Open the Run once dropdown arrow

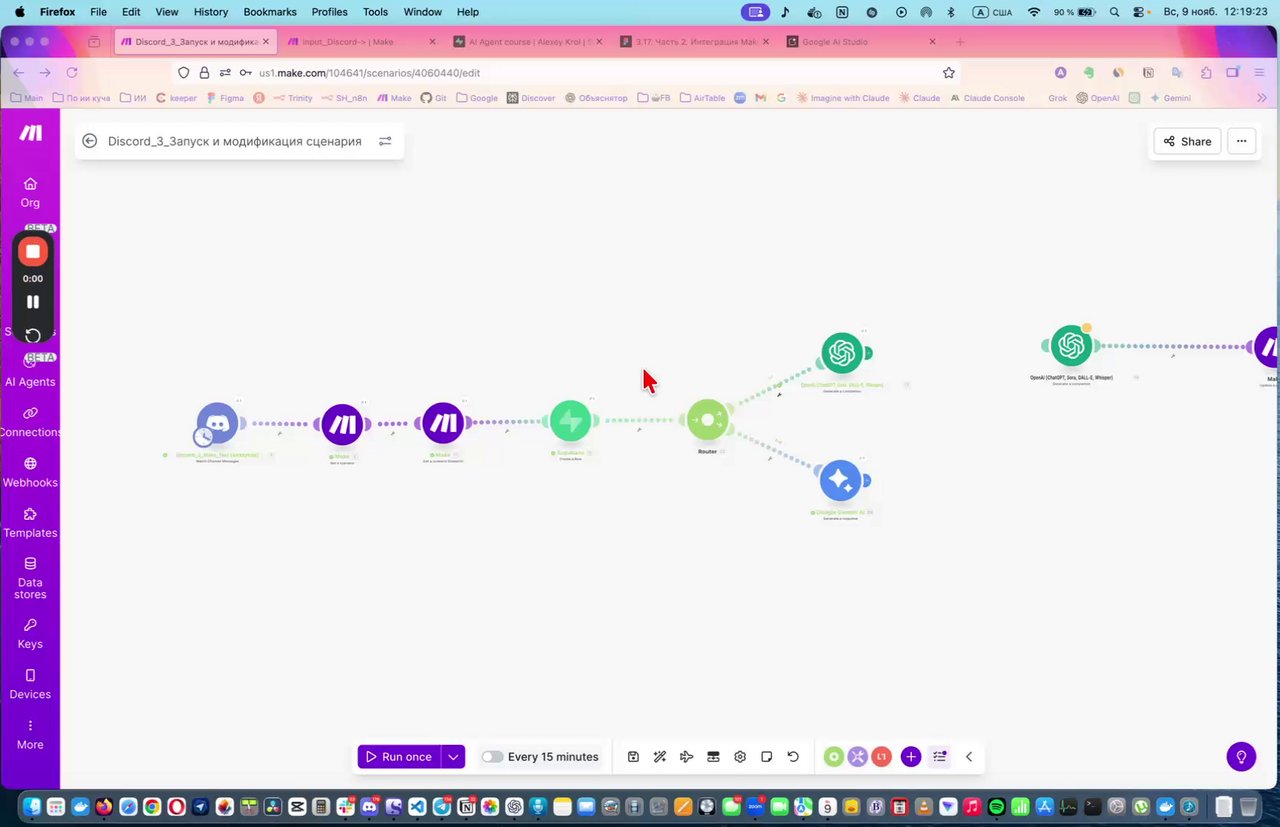point(454,757)
